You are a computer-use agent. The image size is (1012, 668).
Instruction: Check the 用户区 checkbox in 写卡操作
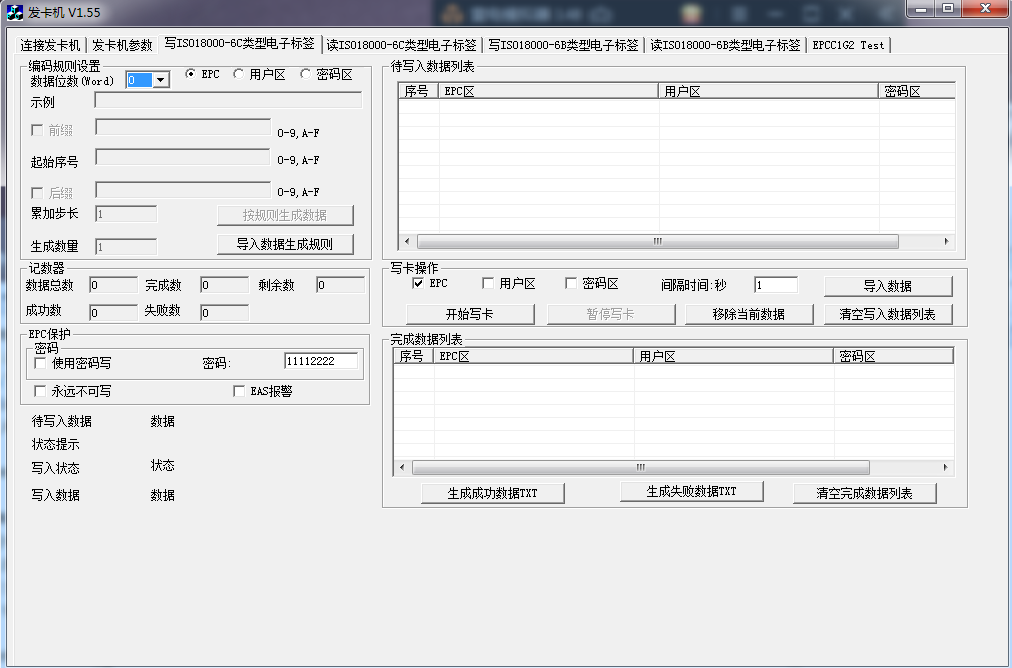coord(488,283)
